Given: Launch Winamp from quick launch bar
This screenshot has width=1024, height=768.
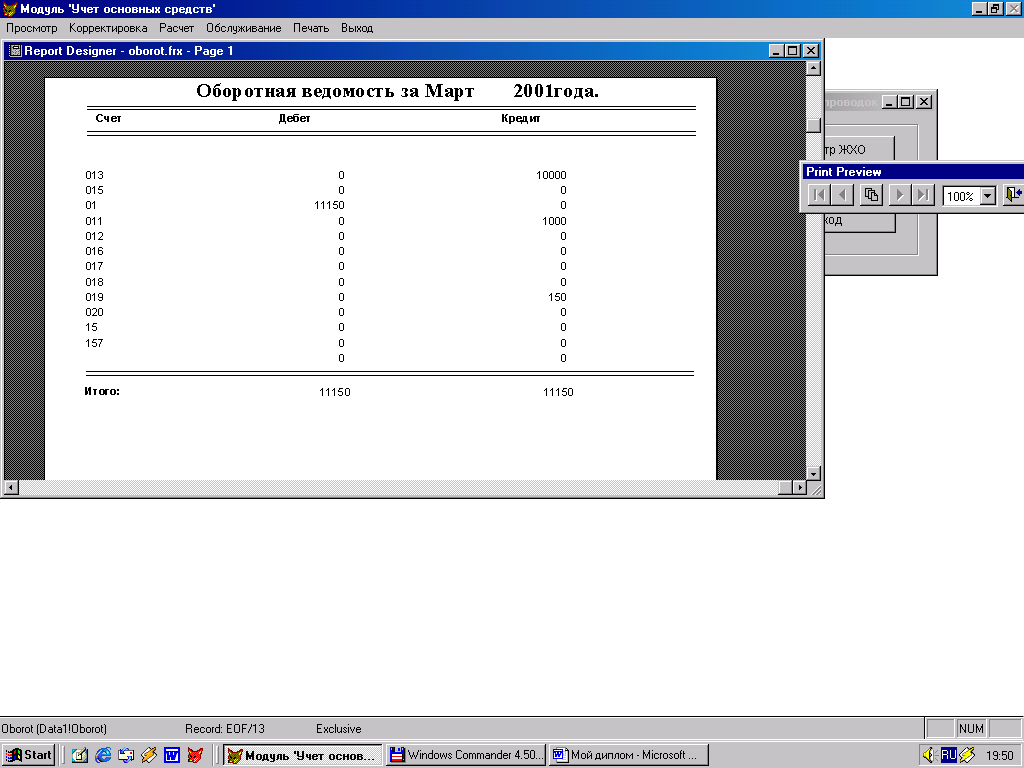Looking at the screenshot, I should (149, 755).
